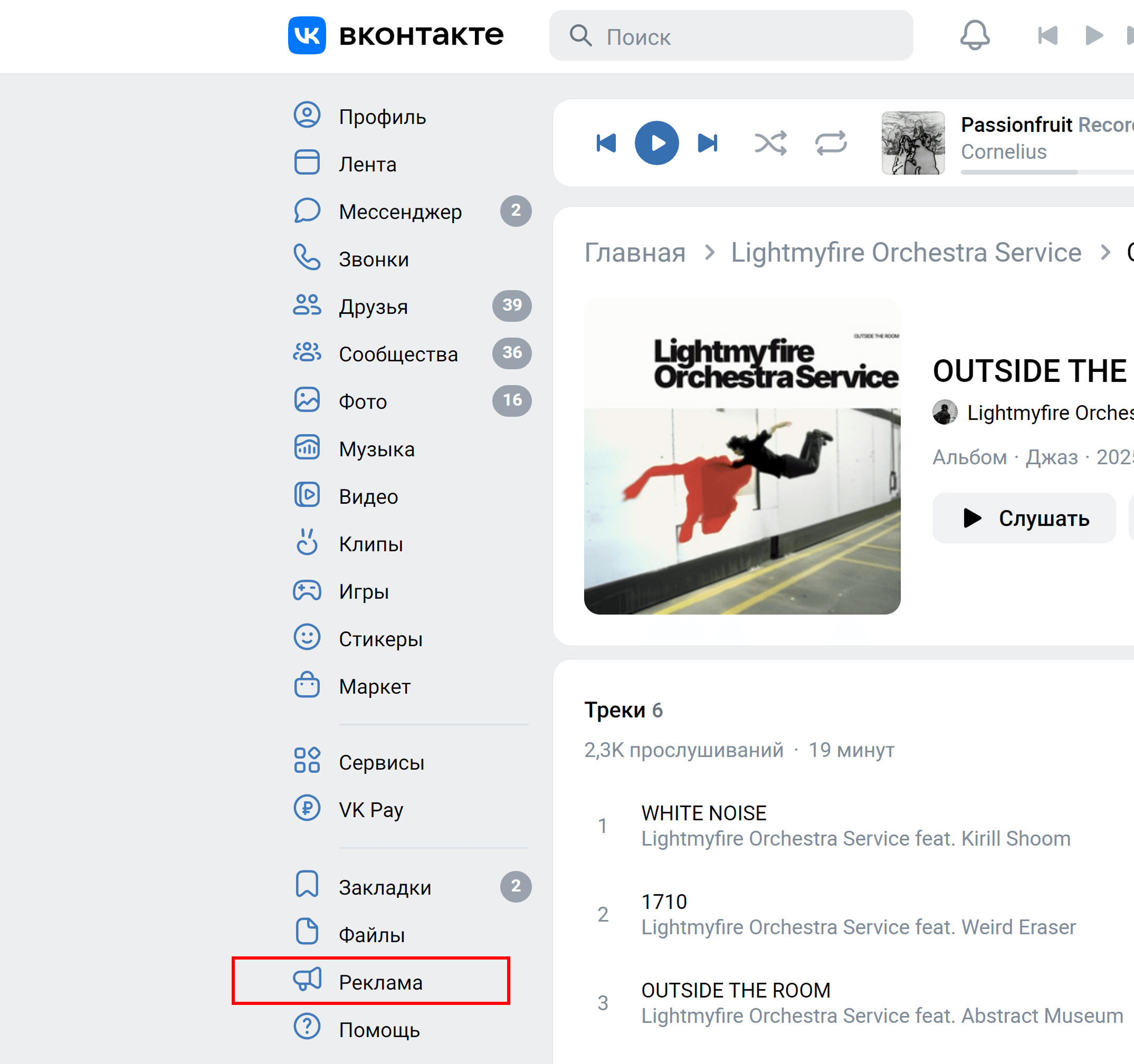Open the Профиль icon in sidebar

click(307, 116)
